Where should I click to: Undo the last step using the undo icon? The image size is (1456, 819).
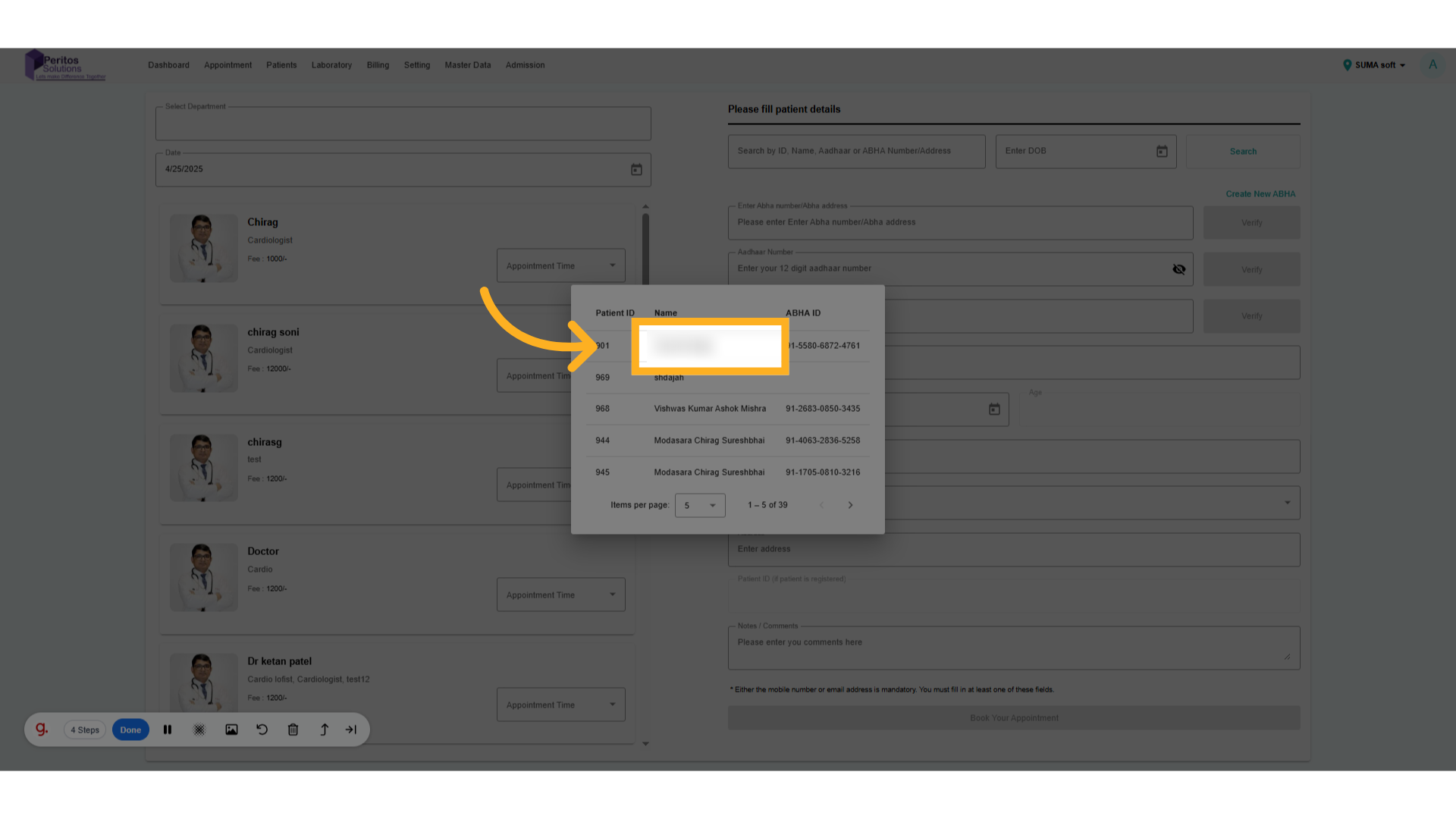point(262,730)
